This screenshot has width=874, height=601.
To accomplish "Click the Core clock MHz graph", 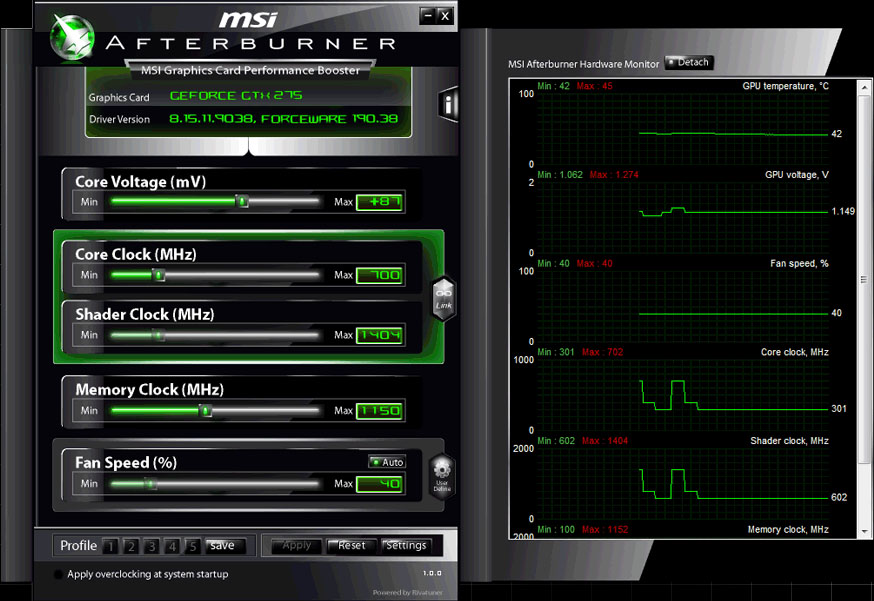I will tap(683, 395).
